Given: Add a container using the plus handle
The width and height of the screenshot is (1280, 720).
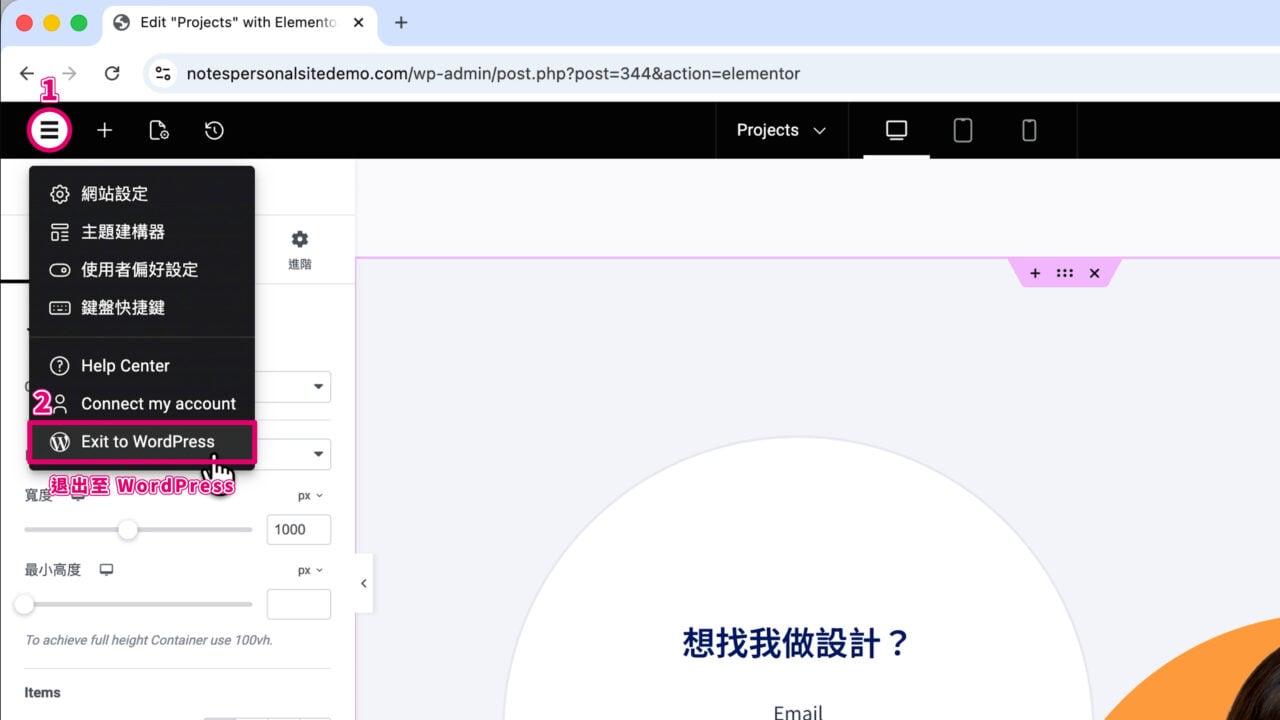Looking at the screenshot, I should [1035, 273].
